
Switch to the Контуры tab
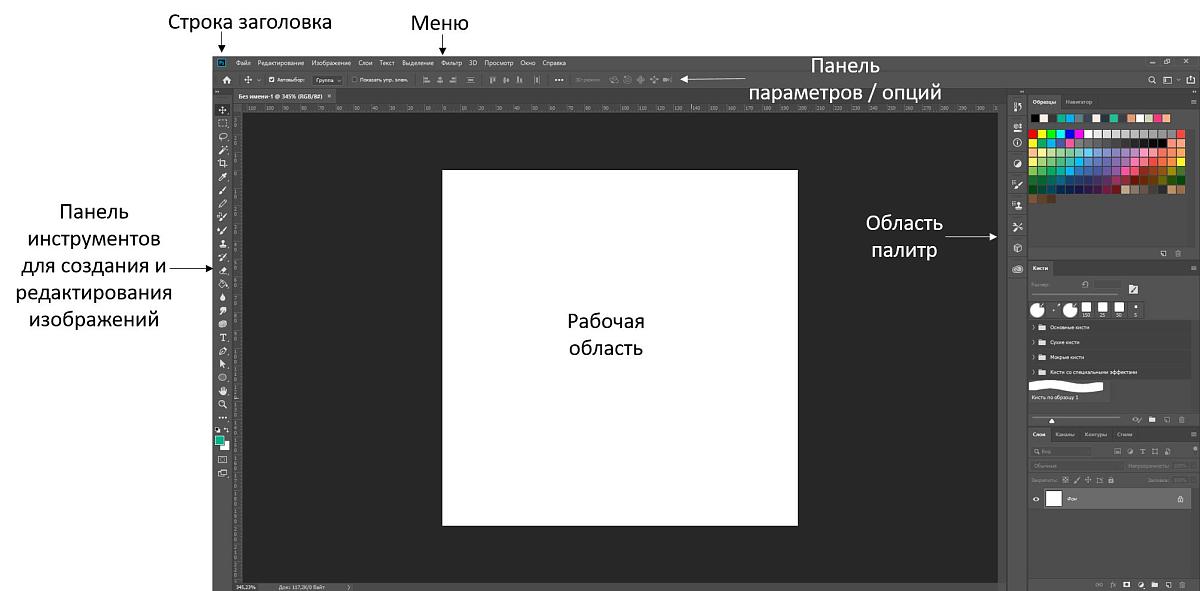(1096, 435)
